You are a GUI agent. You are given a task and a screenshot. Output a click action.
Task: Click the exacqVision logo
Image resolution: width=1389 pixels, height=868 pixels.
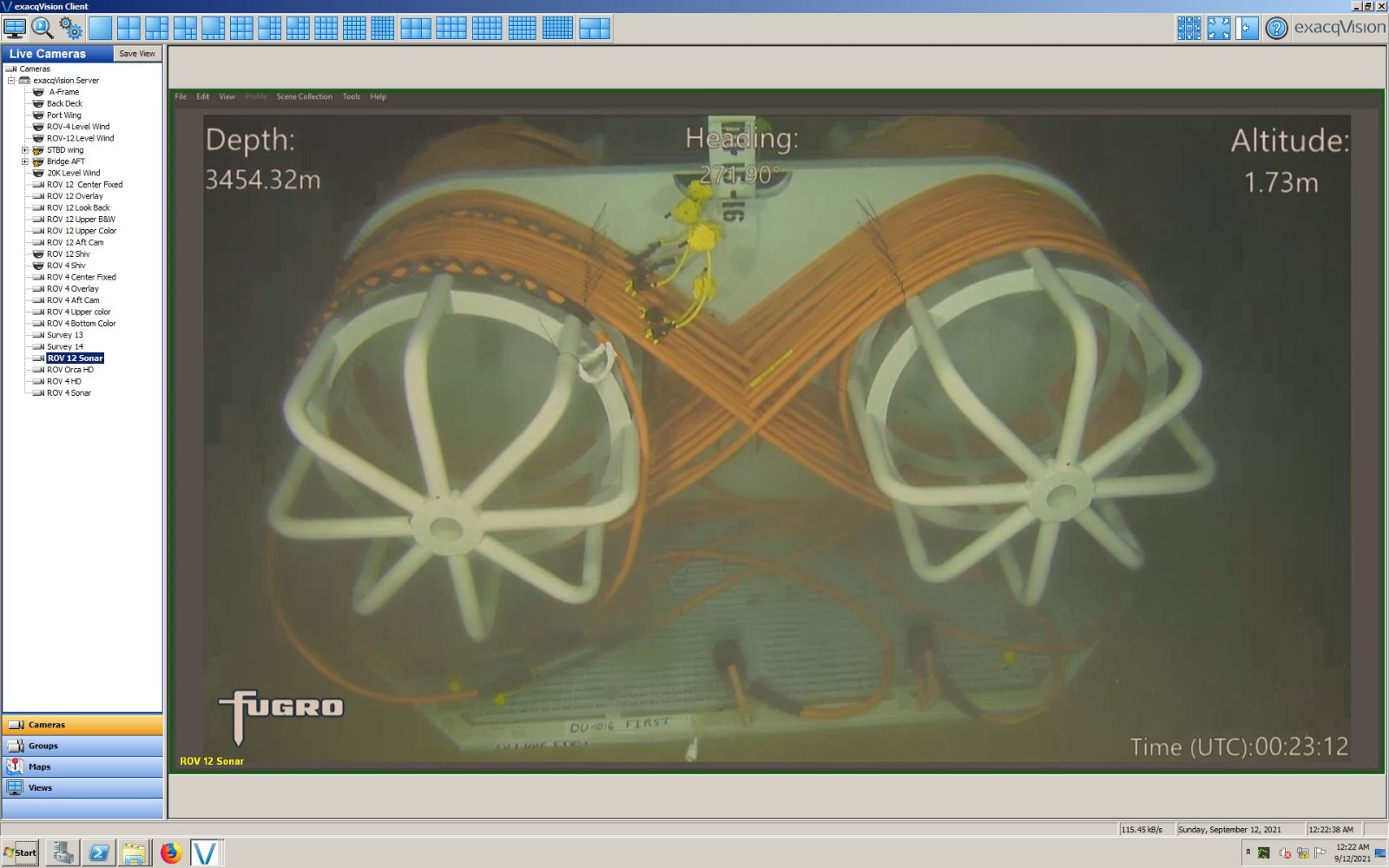(x=1340, y=27)
